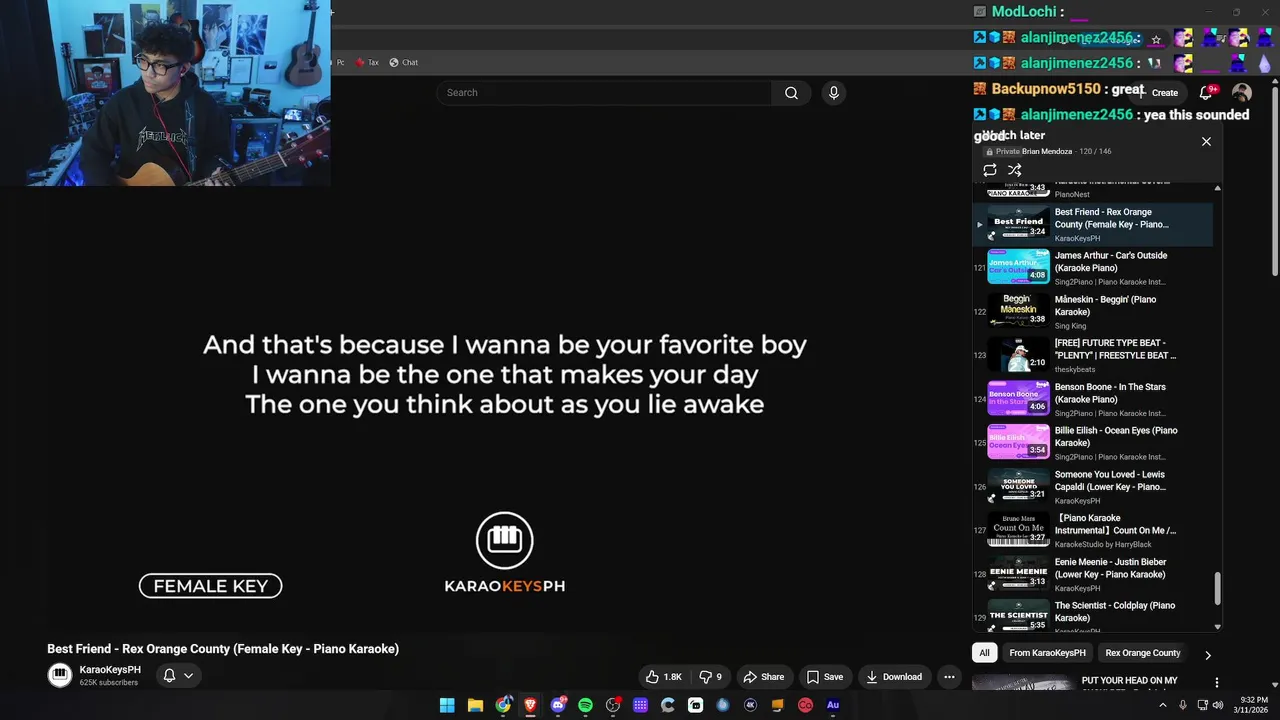Dislike the video (9)

coord(711,677)
